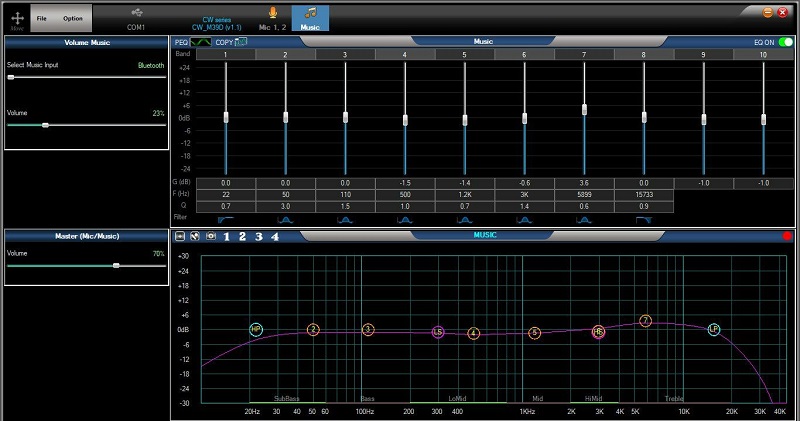Toggle the red indicator in MUSIC graph header
Image resolution: width=800 pixels, height=421 pixels.
pos(787,237)
